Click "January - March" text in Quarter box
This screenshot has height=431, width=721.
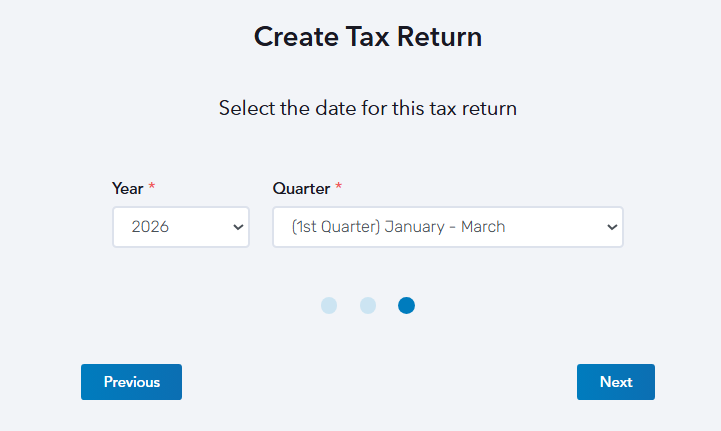[444, 227]
